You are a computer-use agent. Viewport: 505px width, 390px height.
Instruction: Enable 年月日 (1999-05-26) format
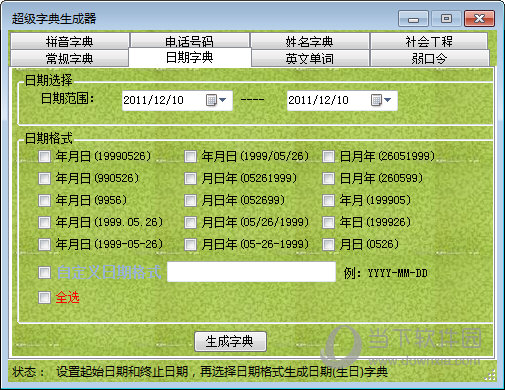click(x=44, y=244)
